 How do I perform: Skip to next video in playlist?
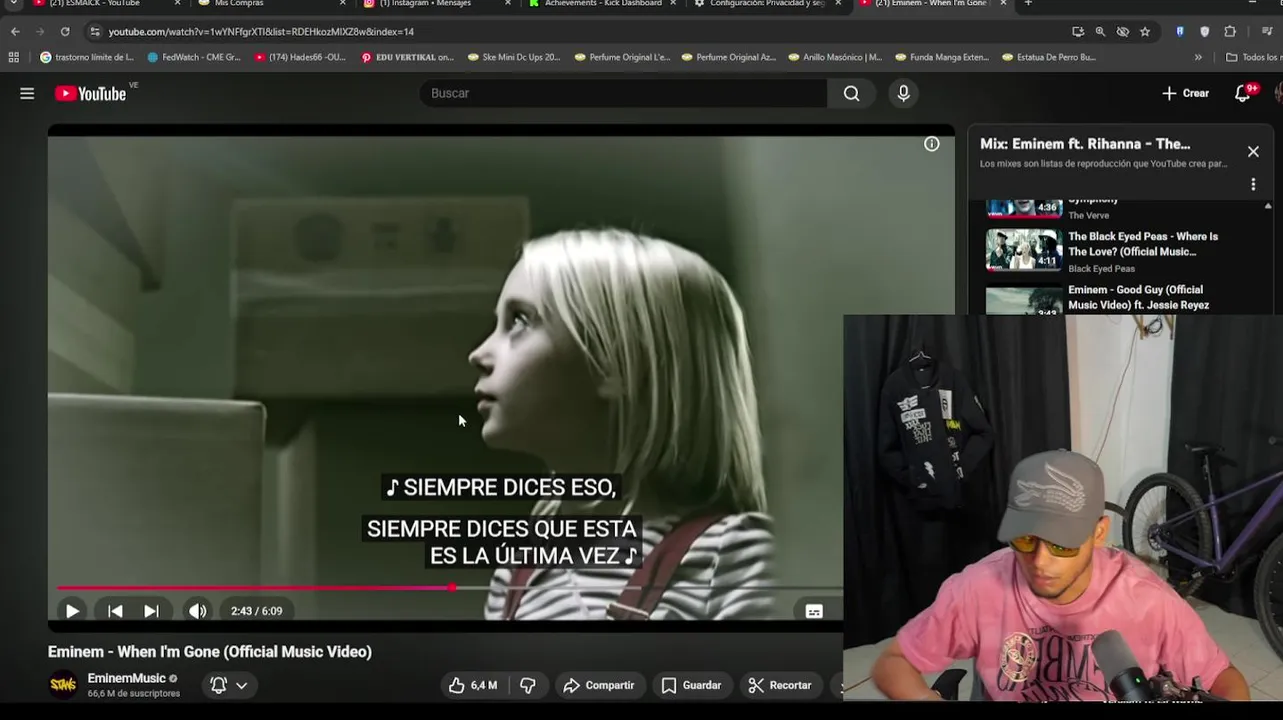(151, 611)
